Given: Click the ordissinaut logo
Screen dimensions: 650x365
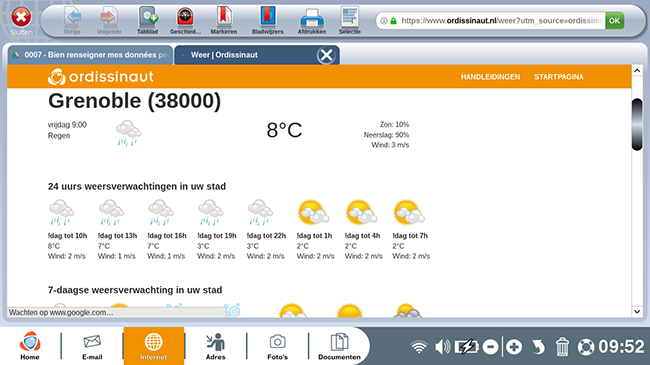Looking at the screenshot, I should (101, 77).
